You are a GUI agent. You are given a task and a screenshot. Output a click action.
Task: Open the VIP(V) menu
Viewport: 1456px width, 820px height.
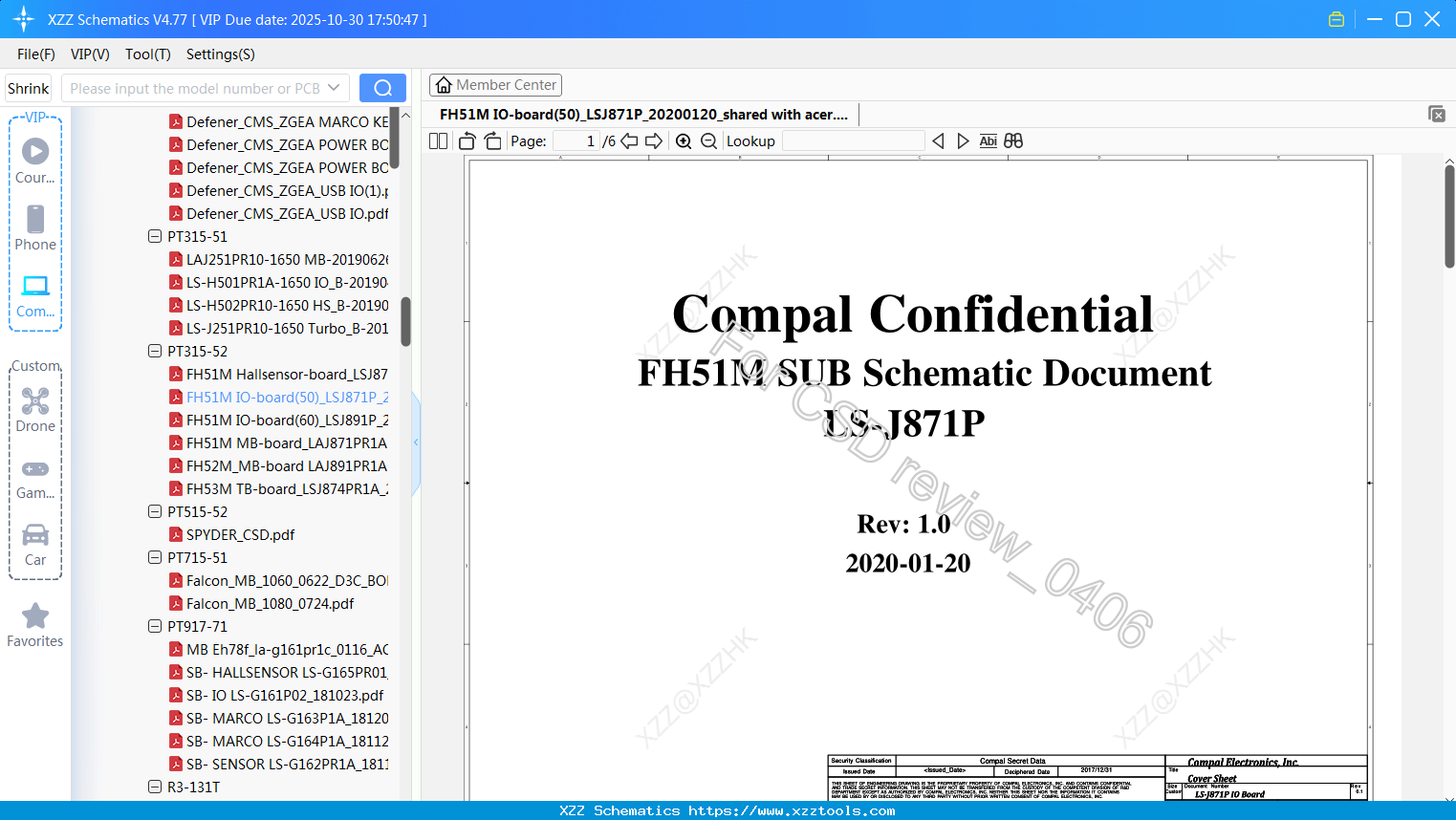[90, 54]
